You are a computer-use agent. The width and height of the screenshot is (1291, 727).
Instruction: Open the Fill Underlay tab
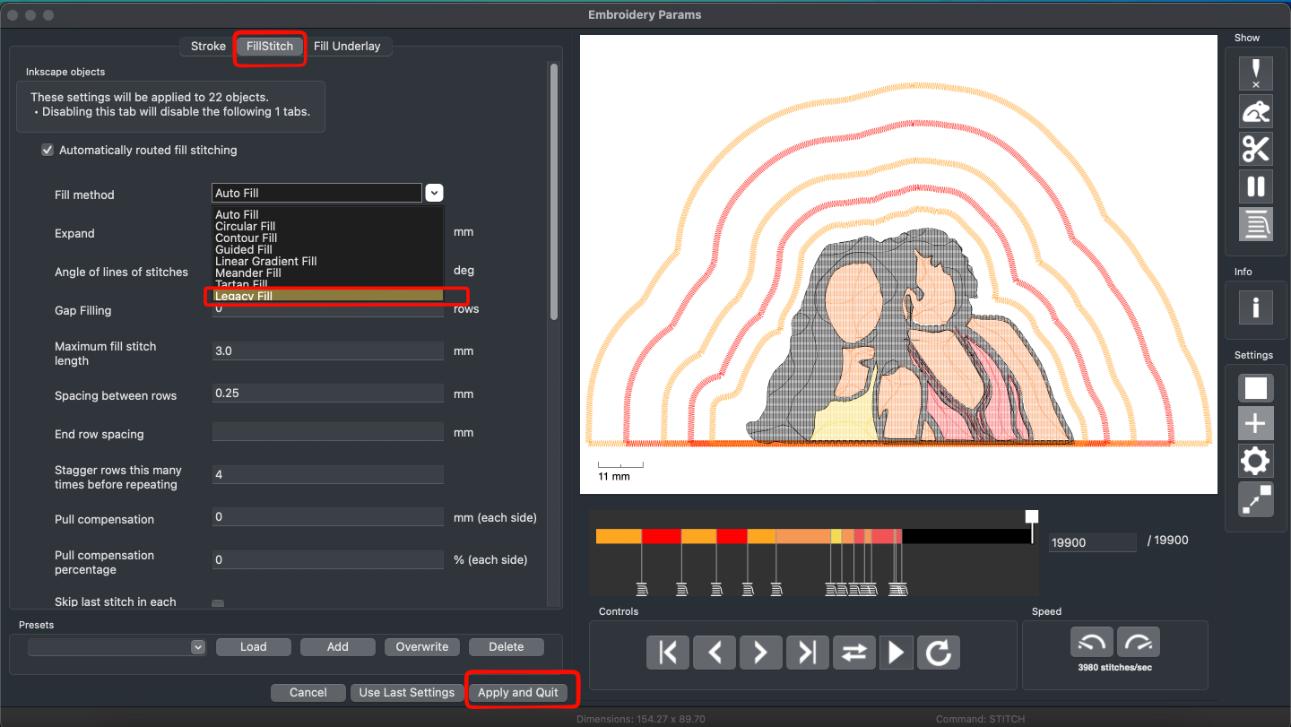click(x=347, y=46)
